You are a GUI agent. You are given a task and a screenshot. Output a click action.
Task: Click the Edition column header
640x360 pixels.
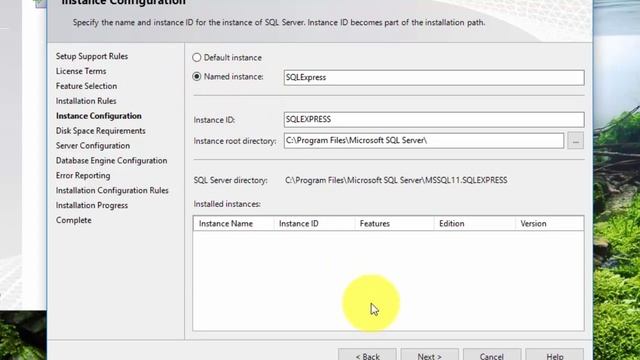[475, 223]
